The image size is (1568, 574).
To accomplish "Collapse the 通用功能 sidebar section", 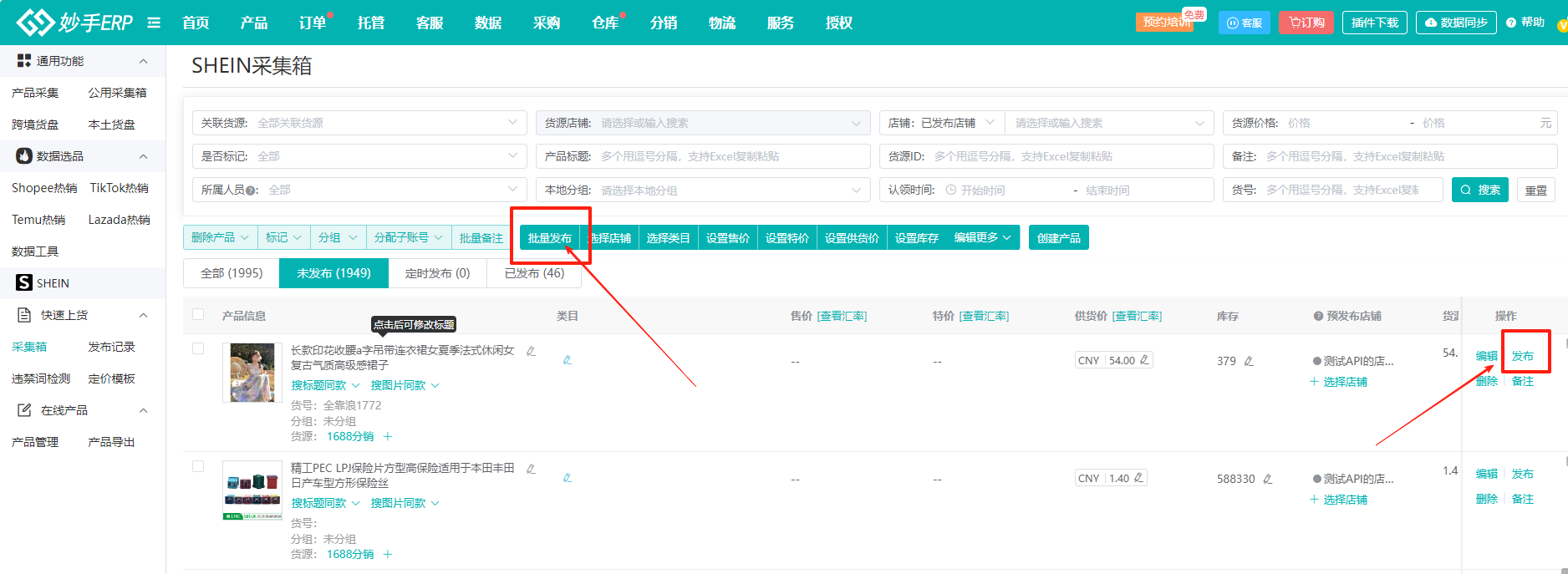I will [143, 61].
